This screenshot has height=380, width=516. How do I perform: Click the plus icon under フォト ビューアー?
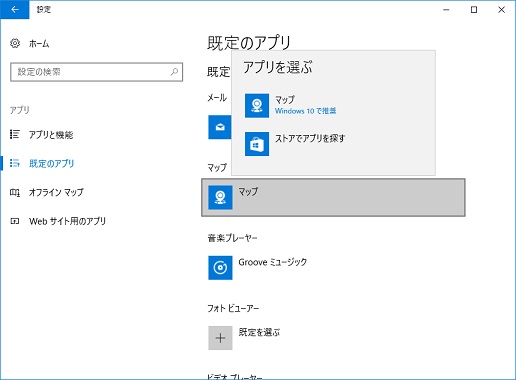pos(220,338)
